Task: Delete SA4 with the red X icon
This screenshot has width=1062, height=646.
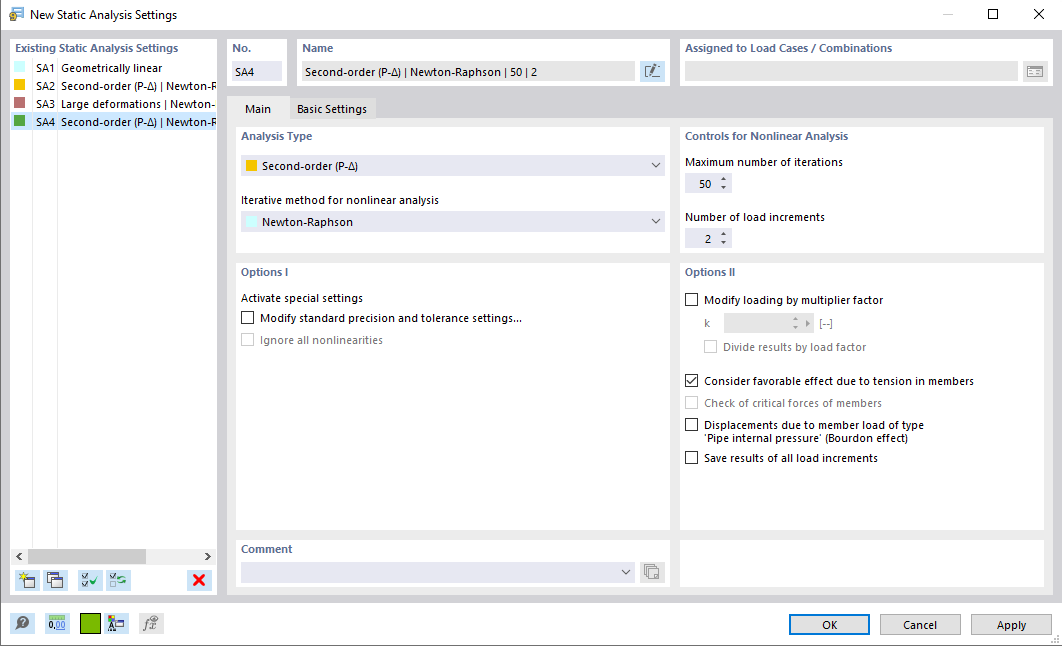Action: coord(198,580)
